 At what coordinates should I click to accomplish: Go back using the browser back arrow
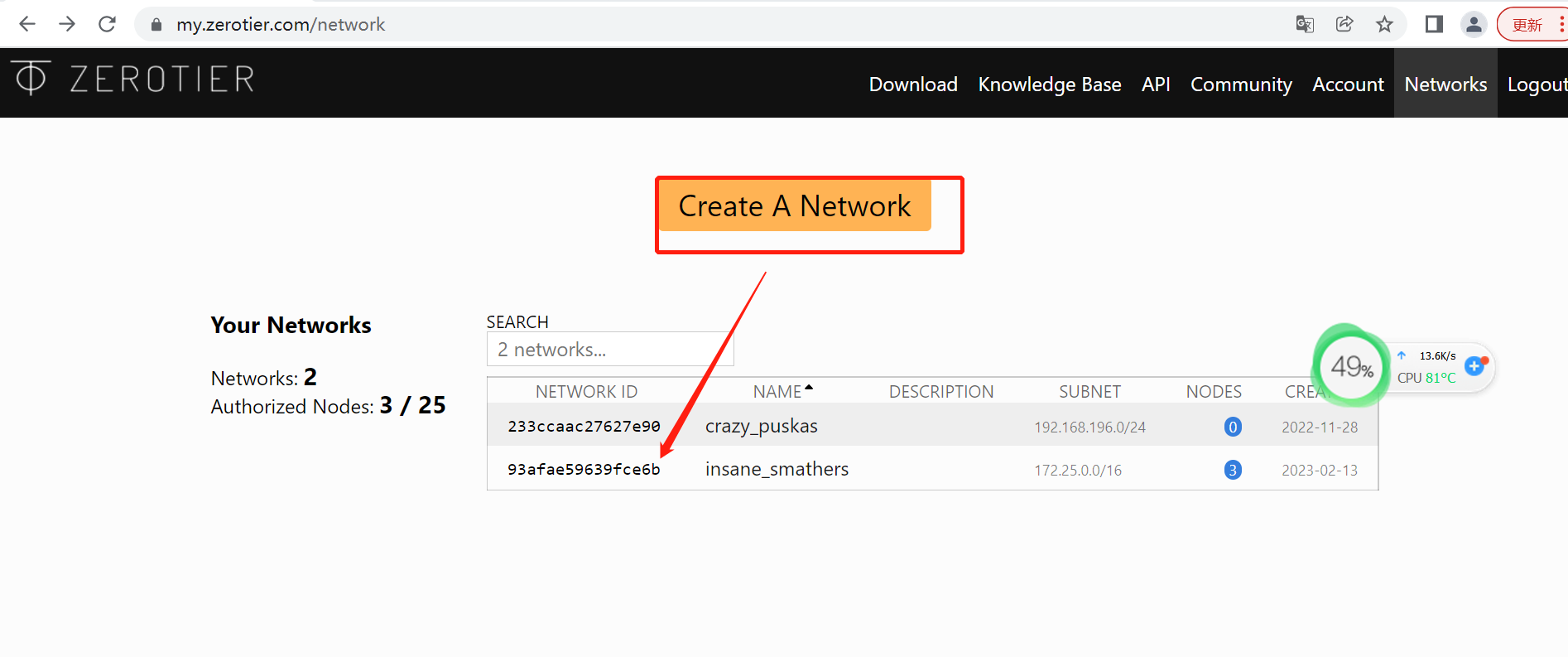coord(27,24)
